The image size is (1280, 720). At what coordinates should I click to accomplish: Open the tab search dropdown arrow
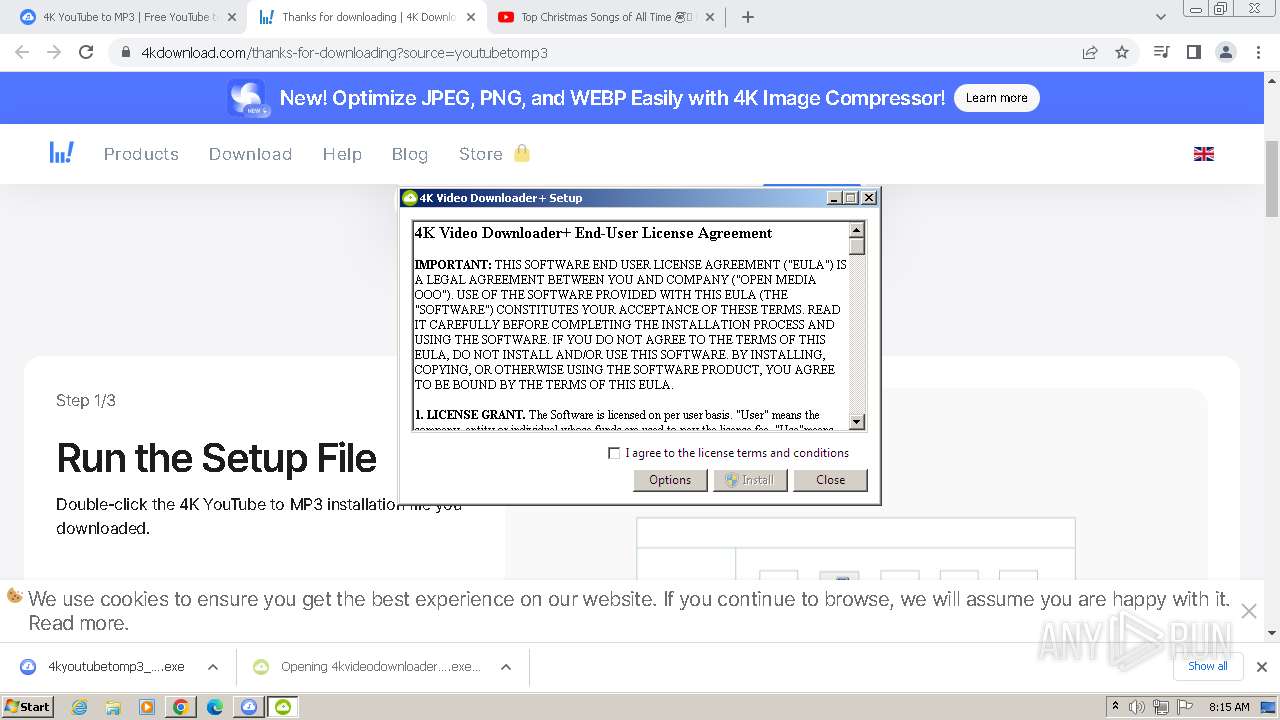pyautogui.click(x=1161, y=17)
